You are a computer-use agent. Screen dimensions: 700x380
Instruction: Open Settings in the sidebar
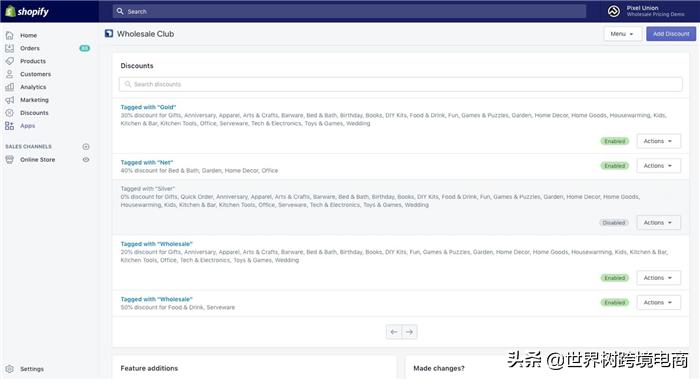(32, 369)
